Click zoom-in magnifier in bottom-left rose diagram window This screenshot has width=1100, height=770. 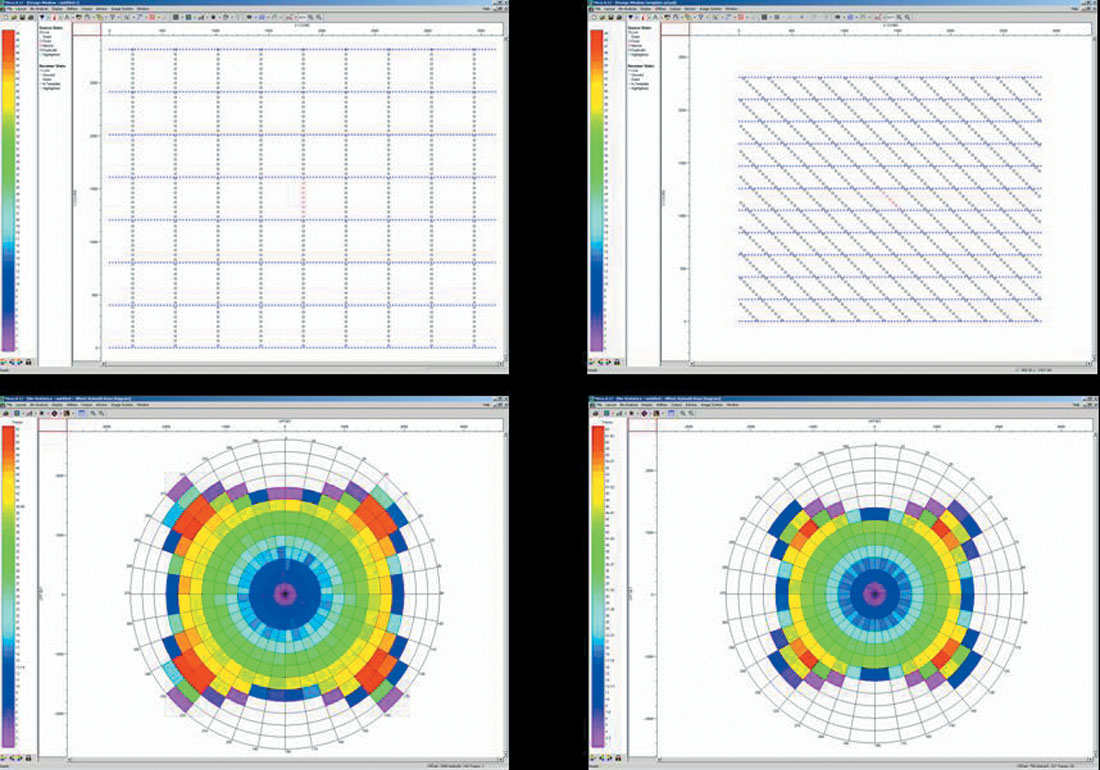93,413
